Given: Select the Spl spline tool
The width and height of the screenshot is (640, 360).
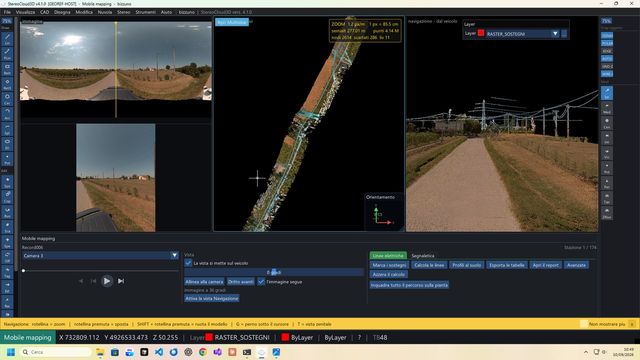Looking at the screenshot, I should [x=7, y=129].
